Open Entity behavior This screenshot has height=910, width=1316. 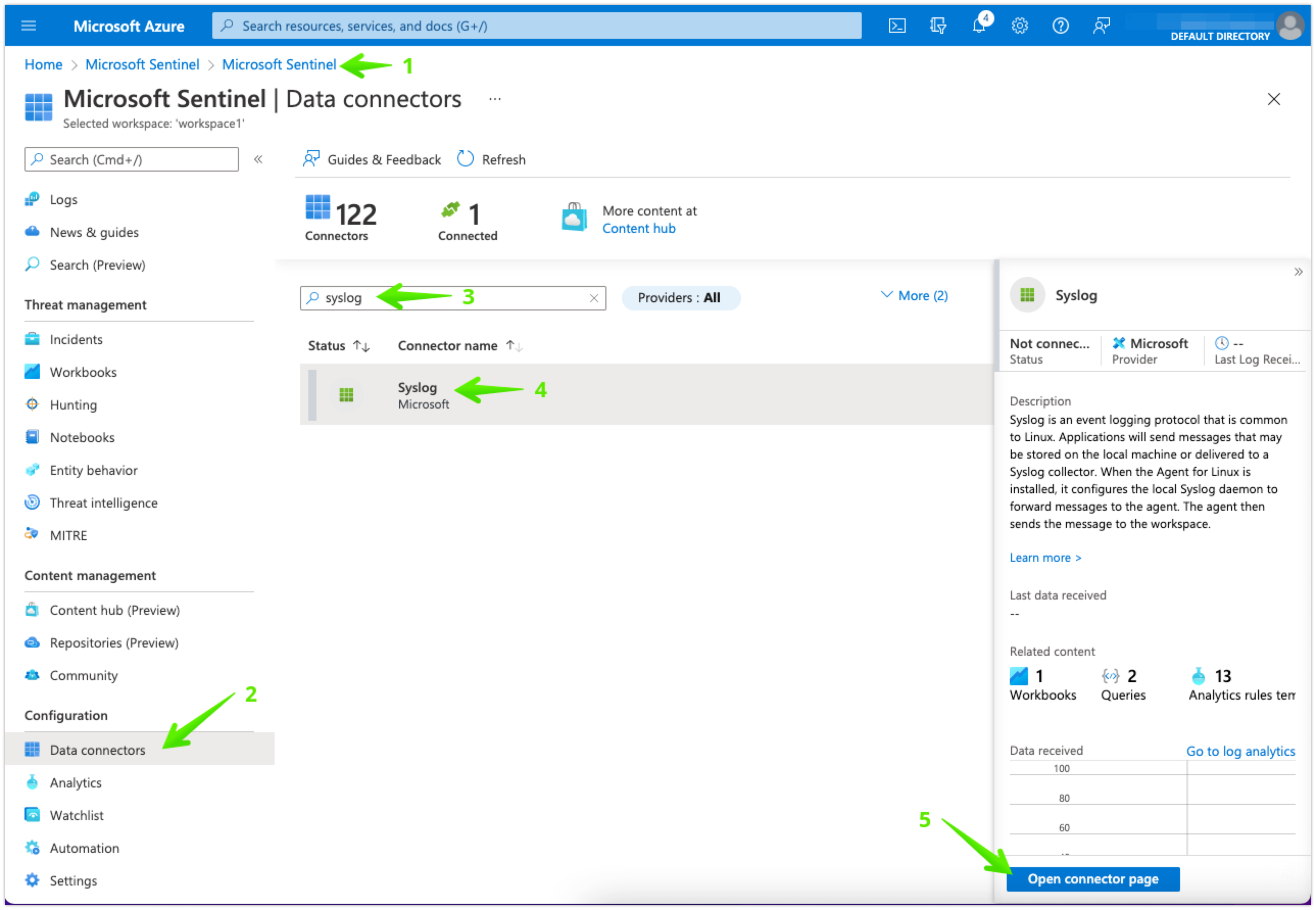(93, 470)
